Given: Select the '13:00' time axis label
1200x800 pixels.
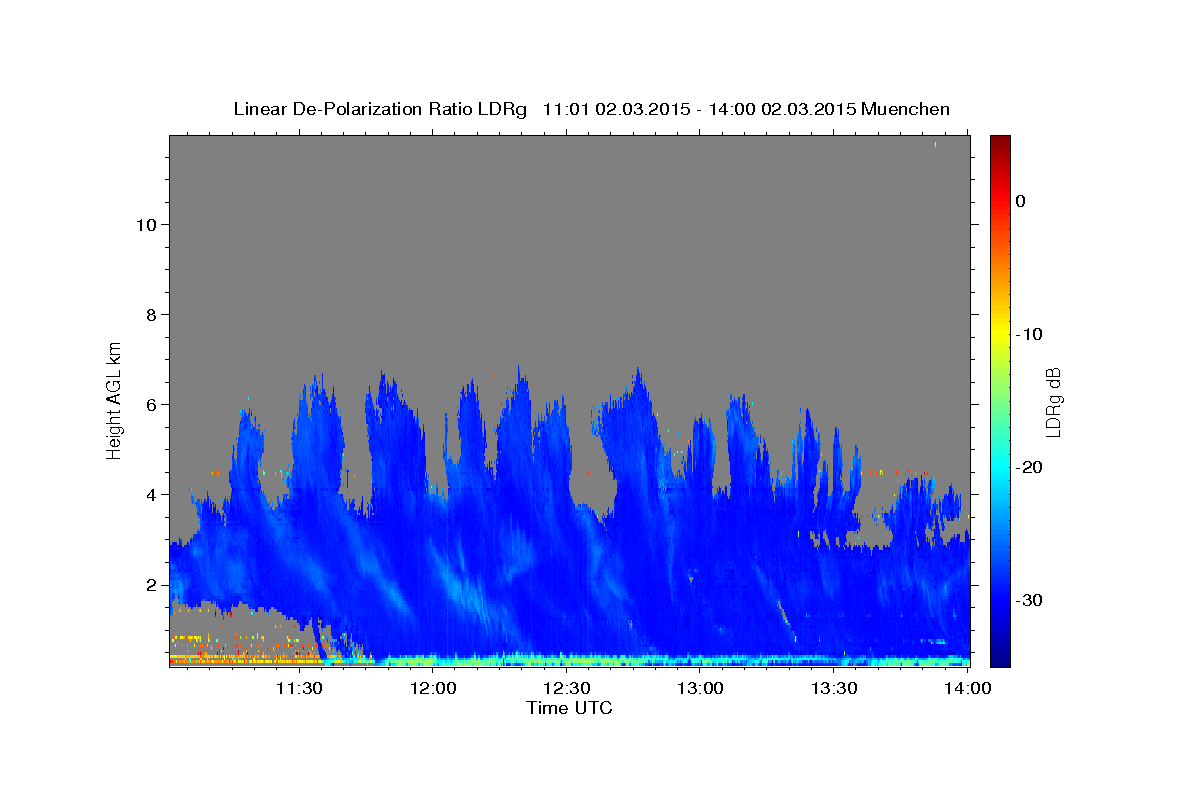Looking at the screenshot, I should tap(701, 688).
